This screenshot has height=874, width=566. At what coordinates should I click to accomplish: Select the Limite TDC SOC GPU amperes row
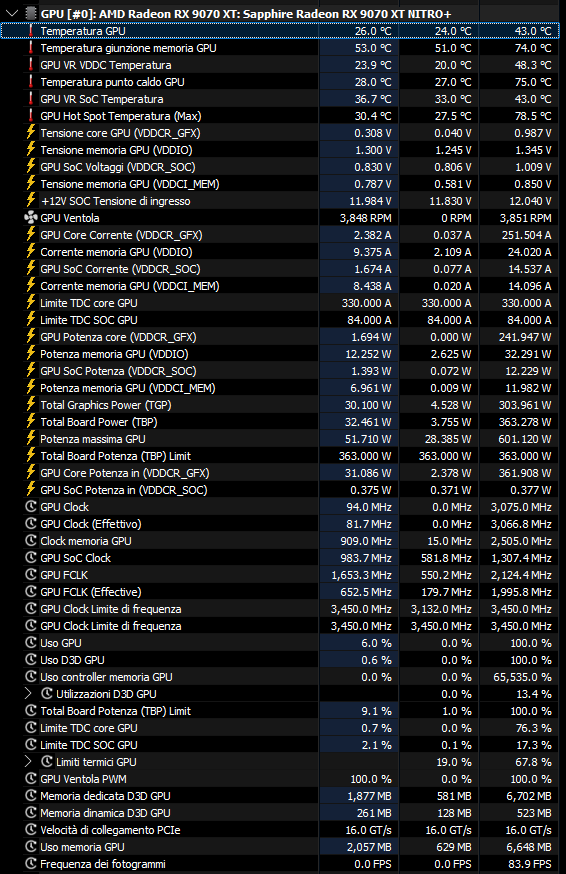(x=280, y=320)
